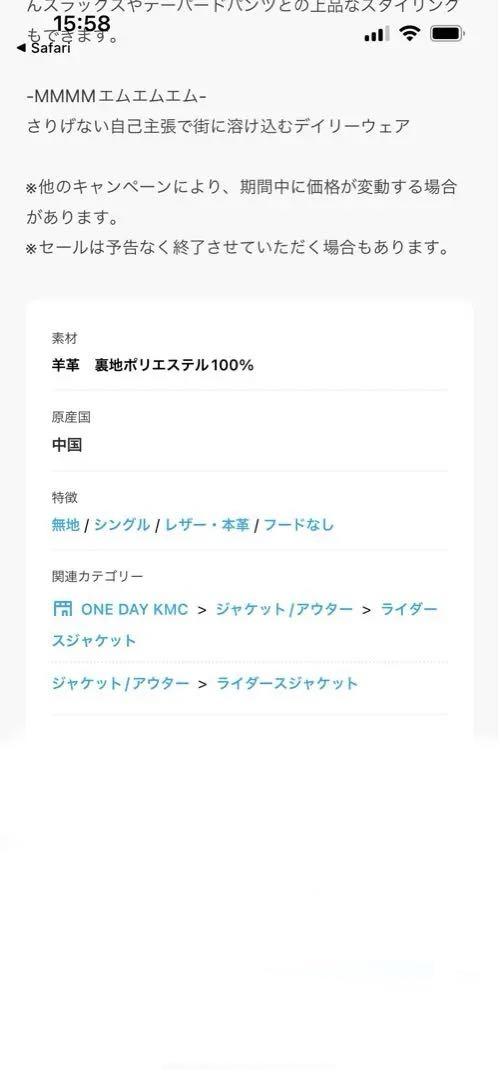This screenshot has width=500, height=1080.
Task: Tap the Wi-Fi status icon
Action: 410,32
